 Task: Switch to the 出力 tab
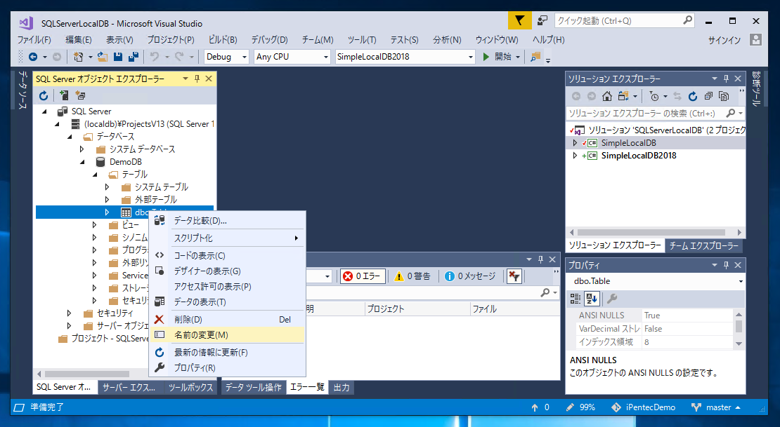tap(341, 387)
